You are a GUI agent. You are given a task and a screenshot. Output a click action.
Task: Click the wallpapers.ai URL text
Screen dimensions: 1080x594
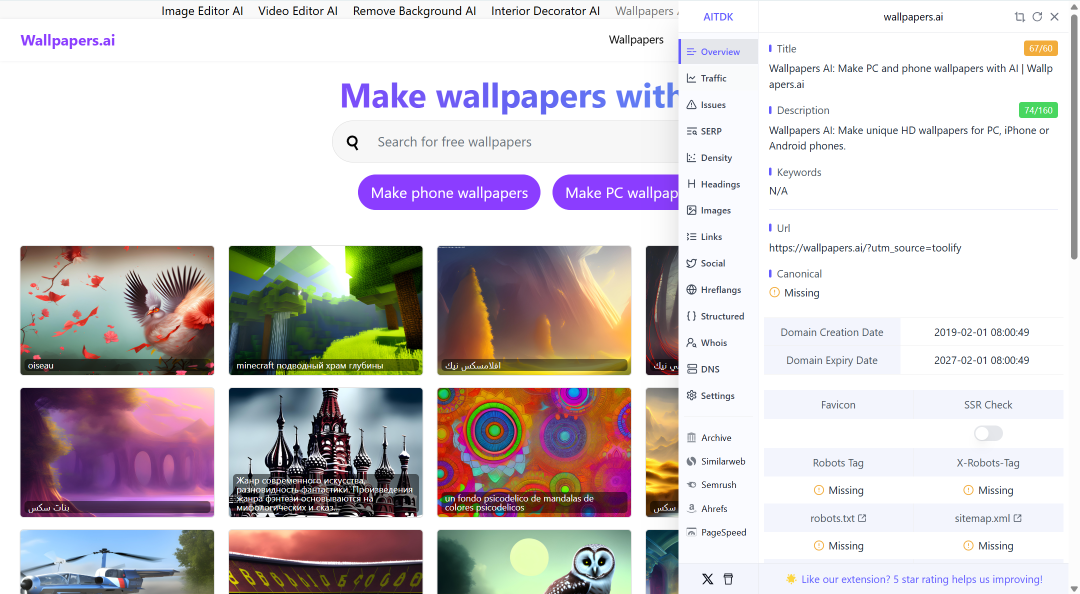(864, 248)
